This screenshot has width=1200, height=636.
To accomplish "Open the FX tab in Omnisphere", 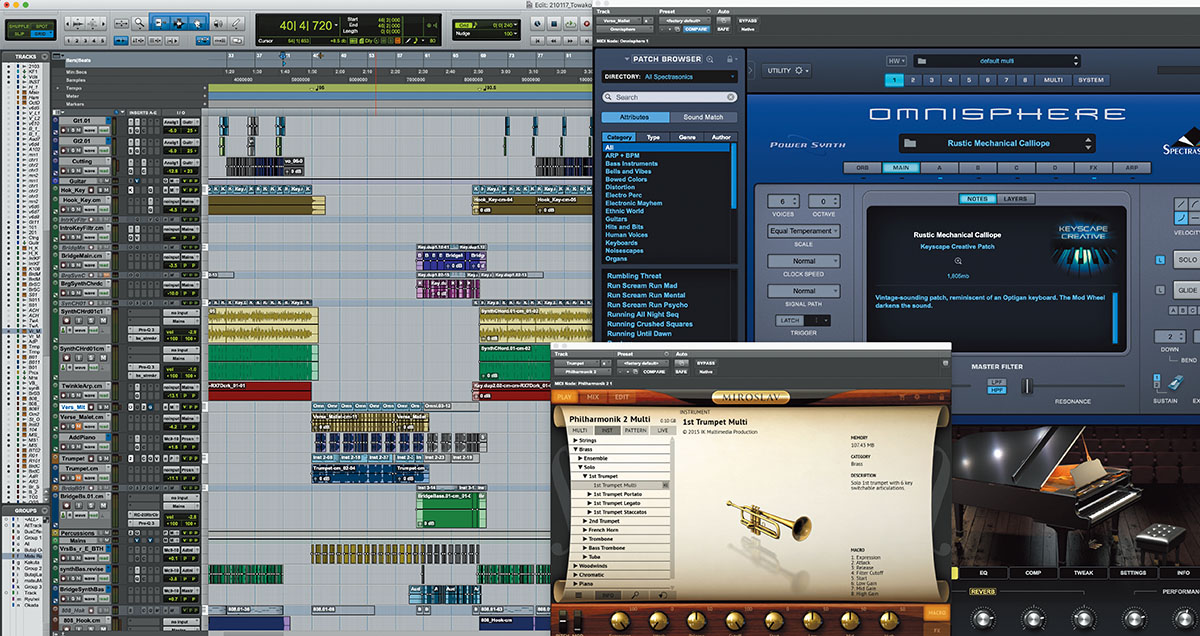I will tap(1092, 168).
